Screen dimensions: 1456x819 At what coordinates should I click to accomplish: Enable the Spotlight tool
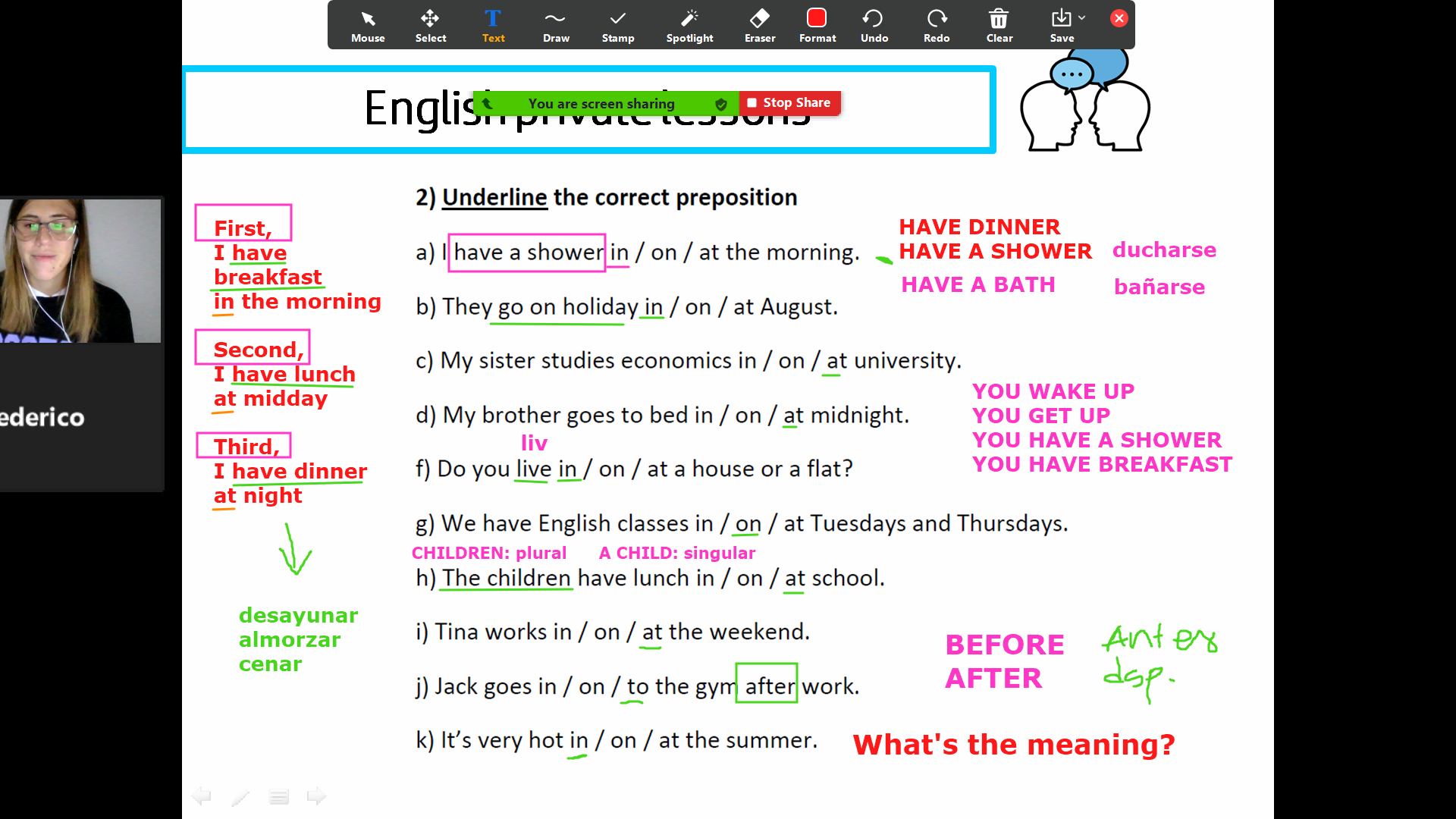(x=689, y=26)
